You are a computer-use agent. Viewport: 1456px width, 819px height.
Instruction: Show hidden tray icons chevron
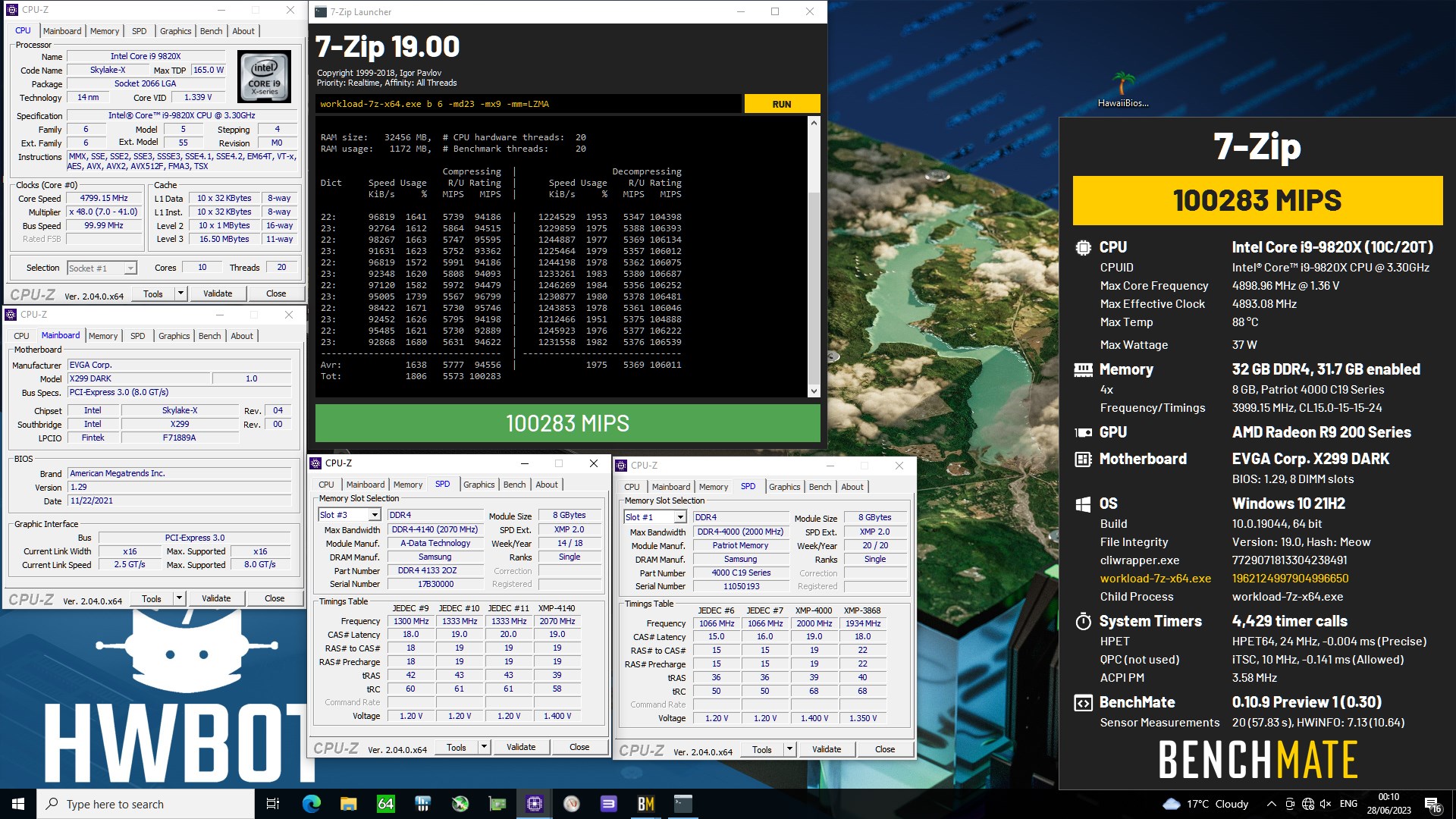coord(1271,804)
